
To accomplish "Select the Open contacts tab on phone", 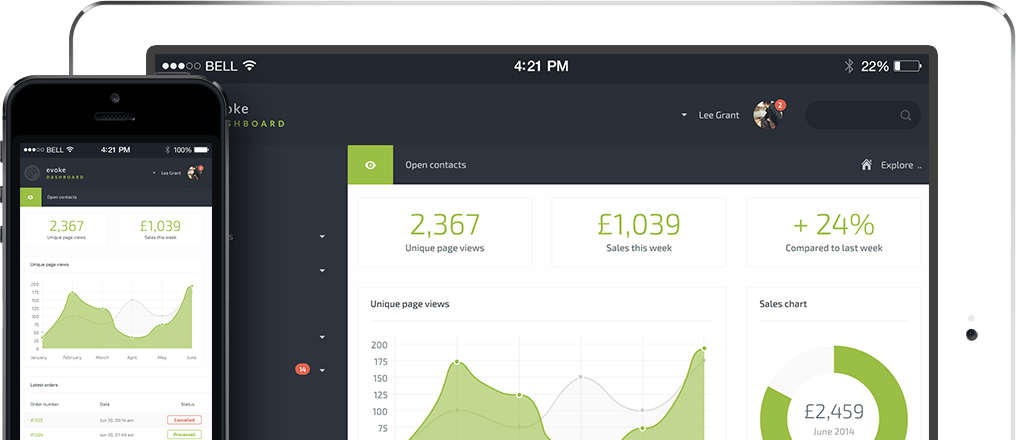I will [x=62, y=197].
